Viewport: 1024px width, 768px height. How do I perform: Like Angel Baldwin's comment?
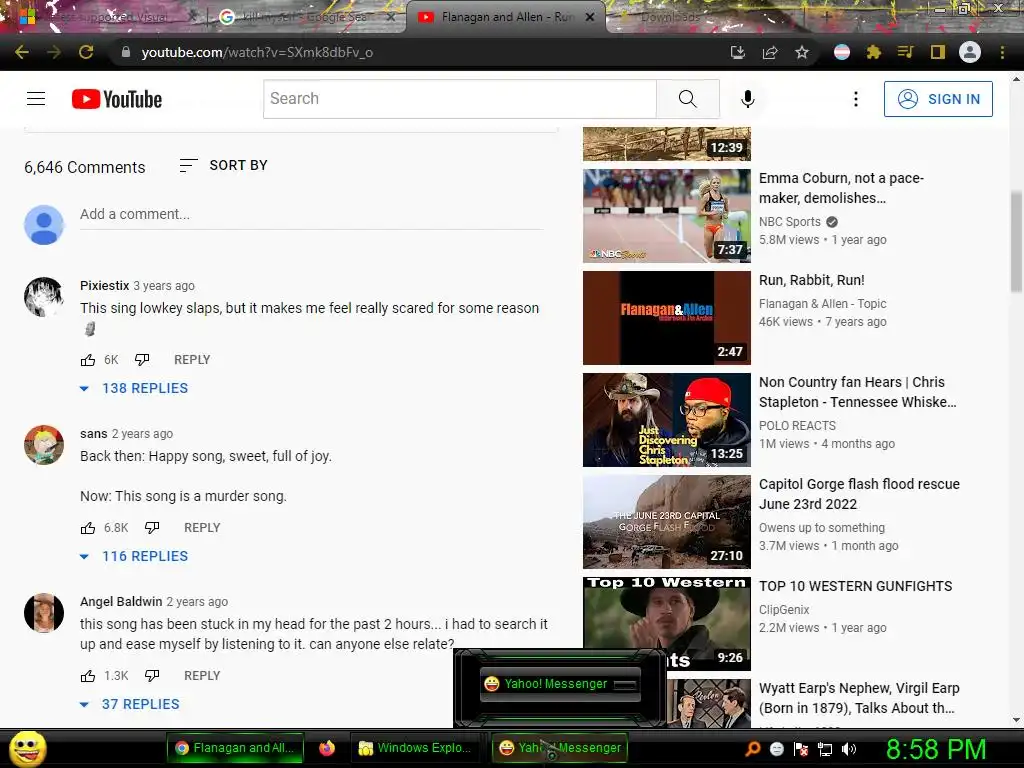[x=88, y=676]
